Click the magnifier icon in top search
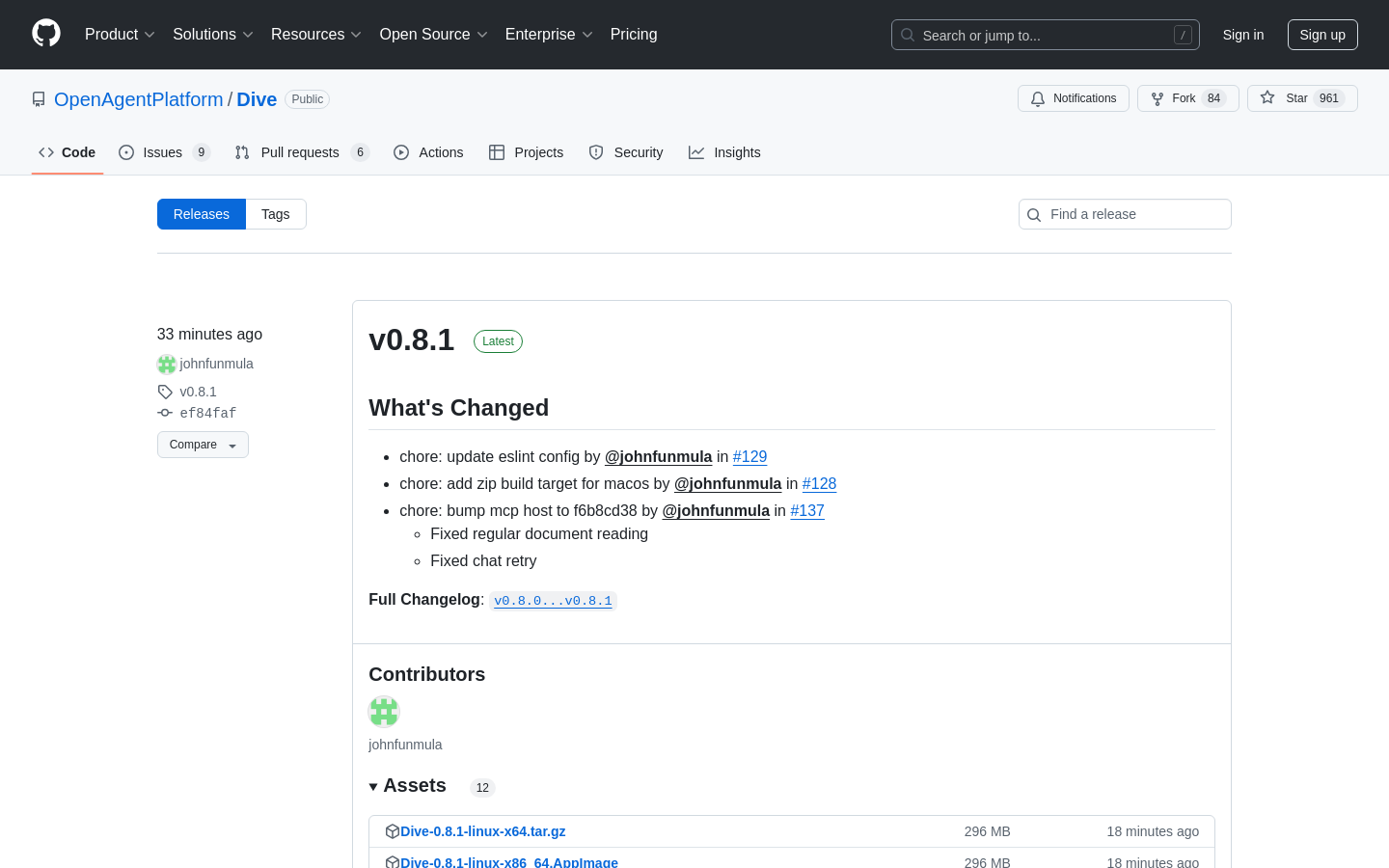The width and height of the screenshot is (1389, 868). point(908,35)
